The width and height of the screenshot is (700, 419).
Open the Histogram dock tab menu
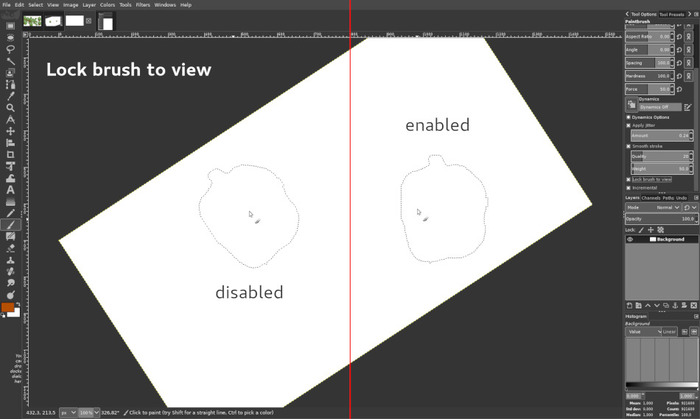coord(696,316)
